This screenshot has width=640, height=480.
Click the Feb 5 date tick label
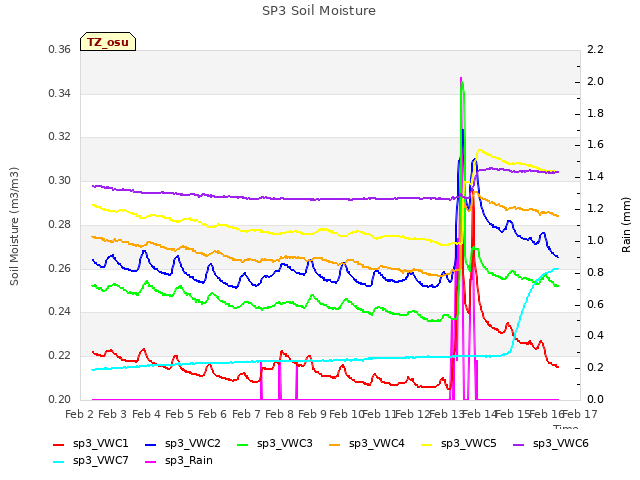point(179,414)
